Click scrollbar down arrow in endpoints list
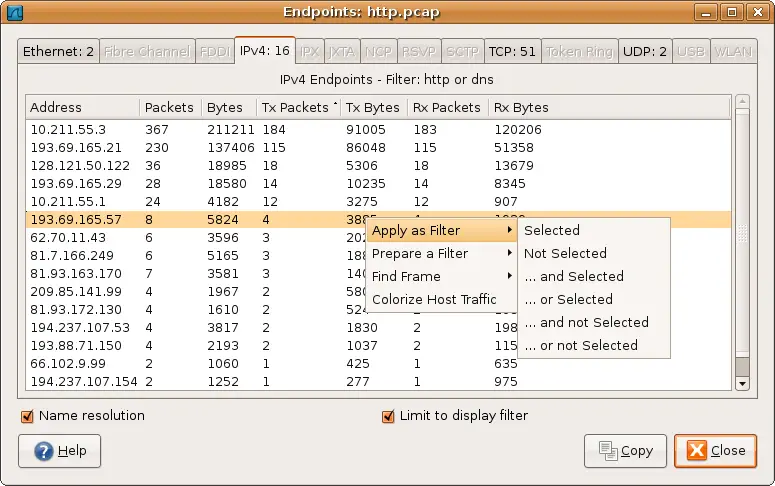This screenshot has width=775, height=486. point(742,382)
